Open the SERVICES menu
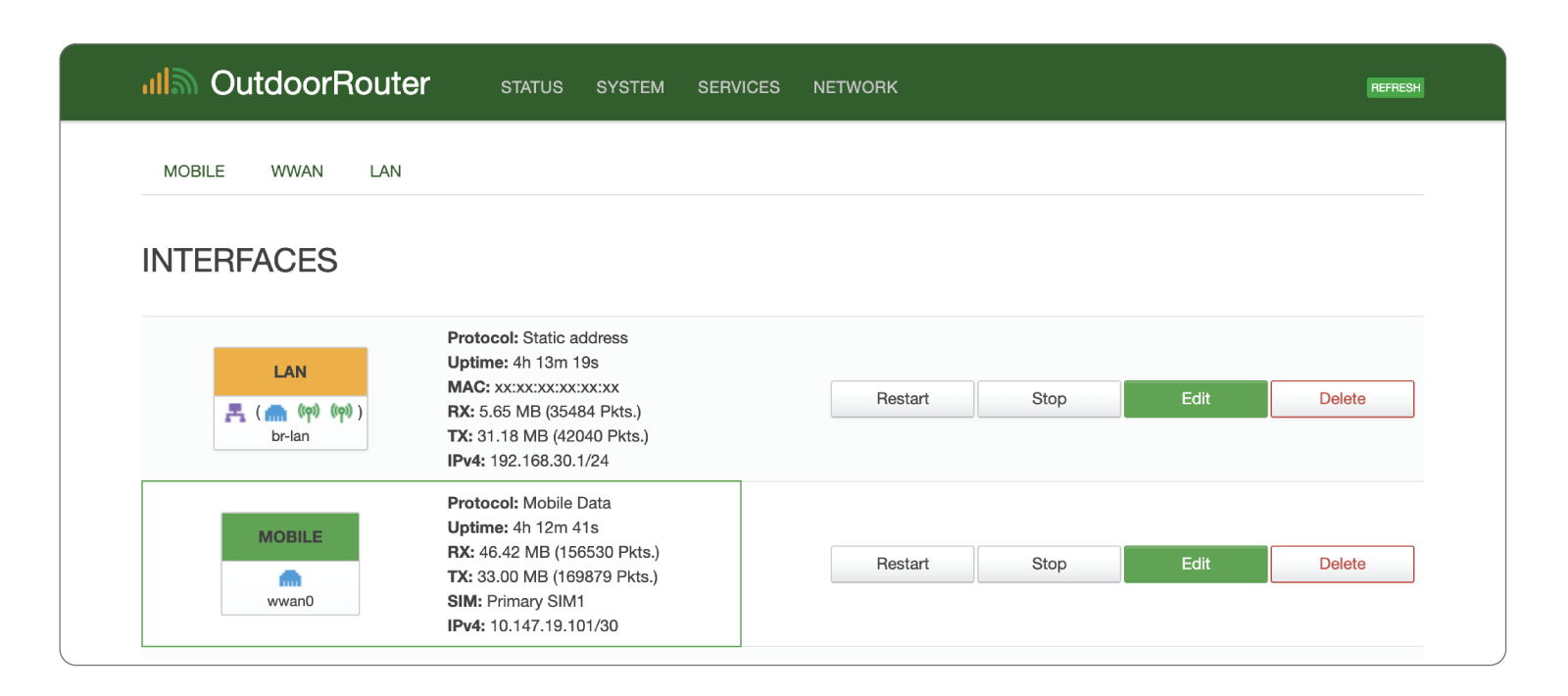The height and width of the screenshot is (696, 1568). click(x=739, y=87)
